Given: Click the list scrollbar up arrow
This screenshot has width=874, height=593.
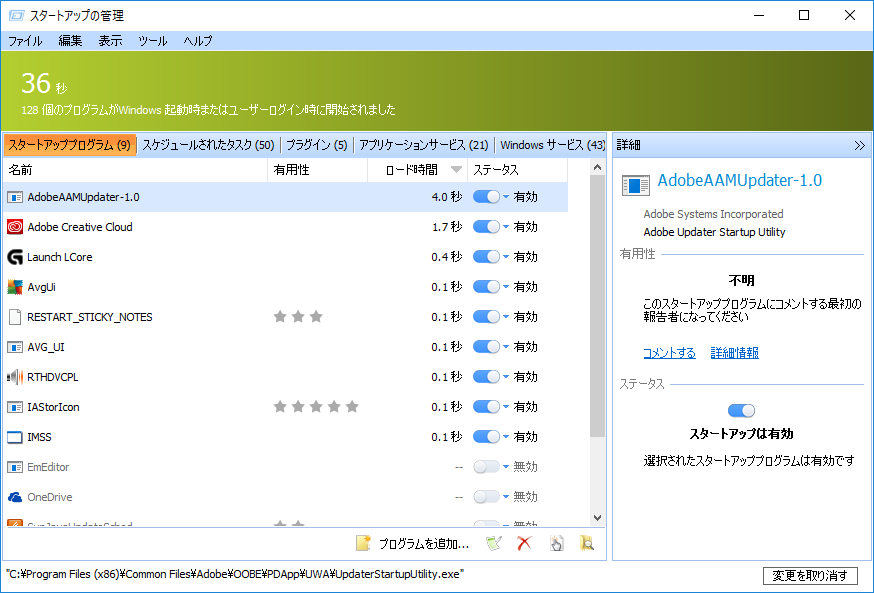Looking at the screenshot, I should 598,167.
